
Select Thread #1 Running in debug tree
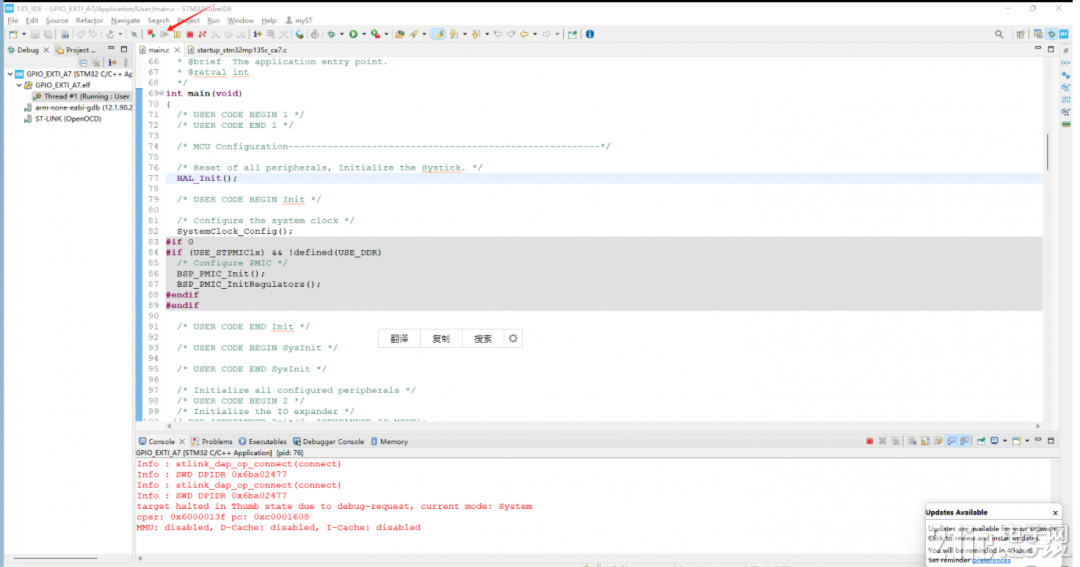tap(81, 96)
